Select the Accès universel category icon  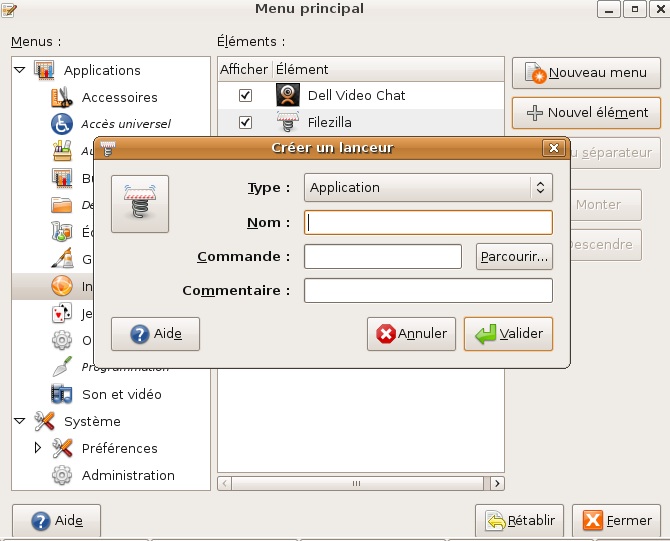point(62,124)
